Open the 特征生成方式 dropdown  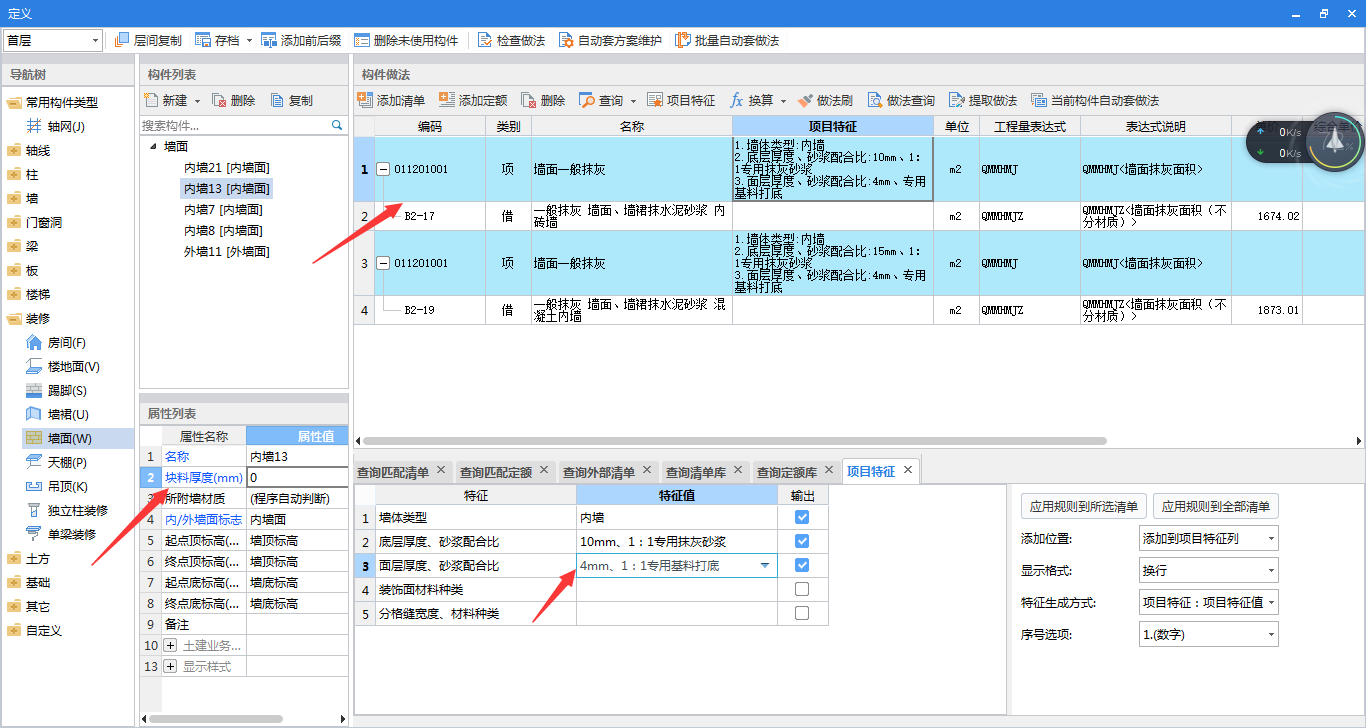1270,602
